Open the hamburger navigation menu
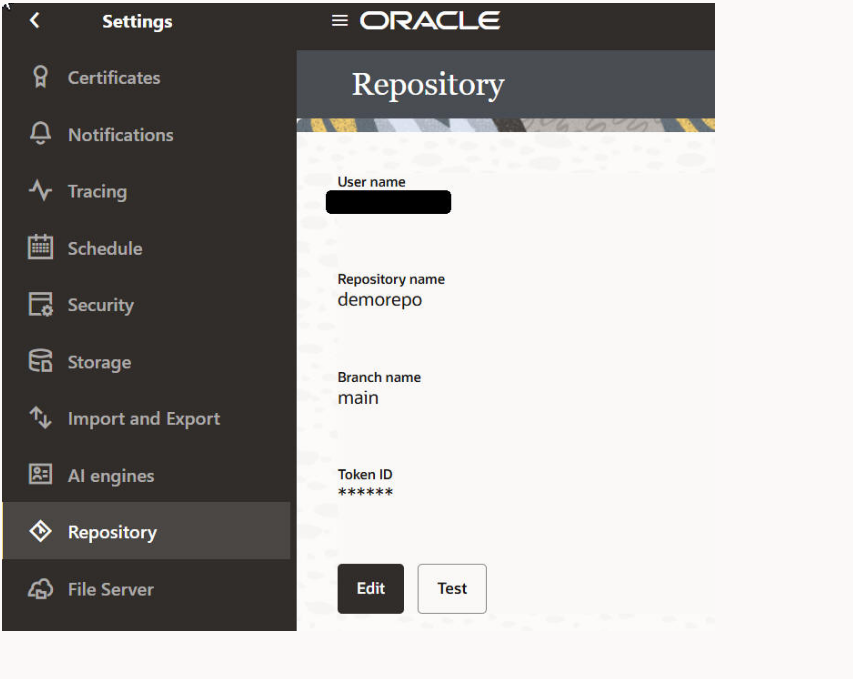This screenshot has height=679, width=853. pyautogui.click(x=338, y=18)
